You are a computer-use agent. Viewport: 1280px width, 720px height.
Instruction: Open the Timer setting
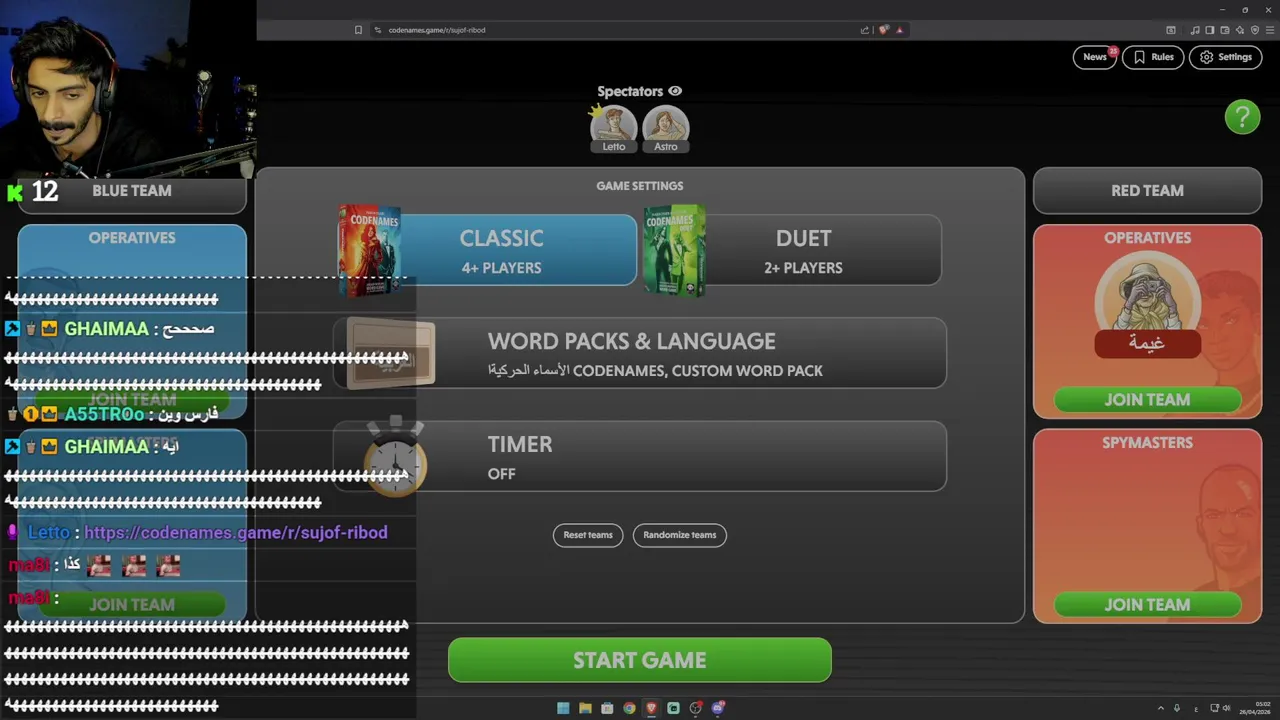[640, 456]
